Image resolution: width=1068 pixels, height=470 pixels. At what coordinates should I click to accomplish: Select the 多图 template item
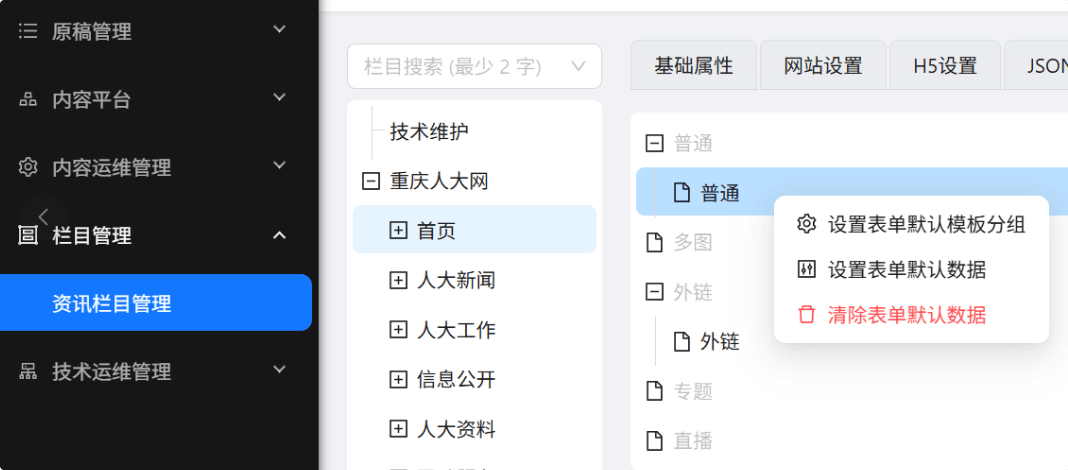pos(692,242)
